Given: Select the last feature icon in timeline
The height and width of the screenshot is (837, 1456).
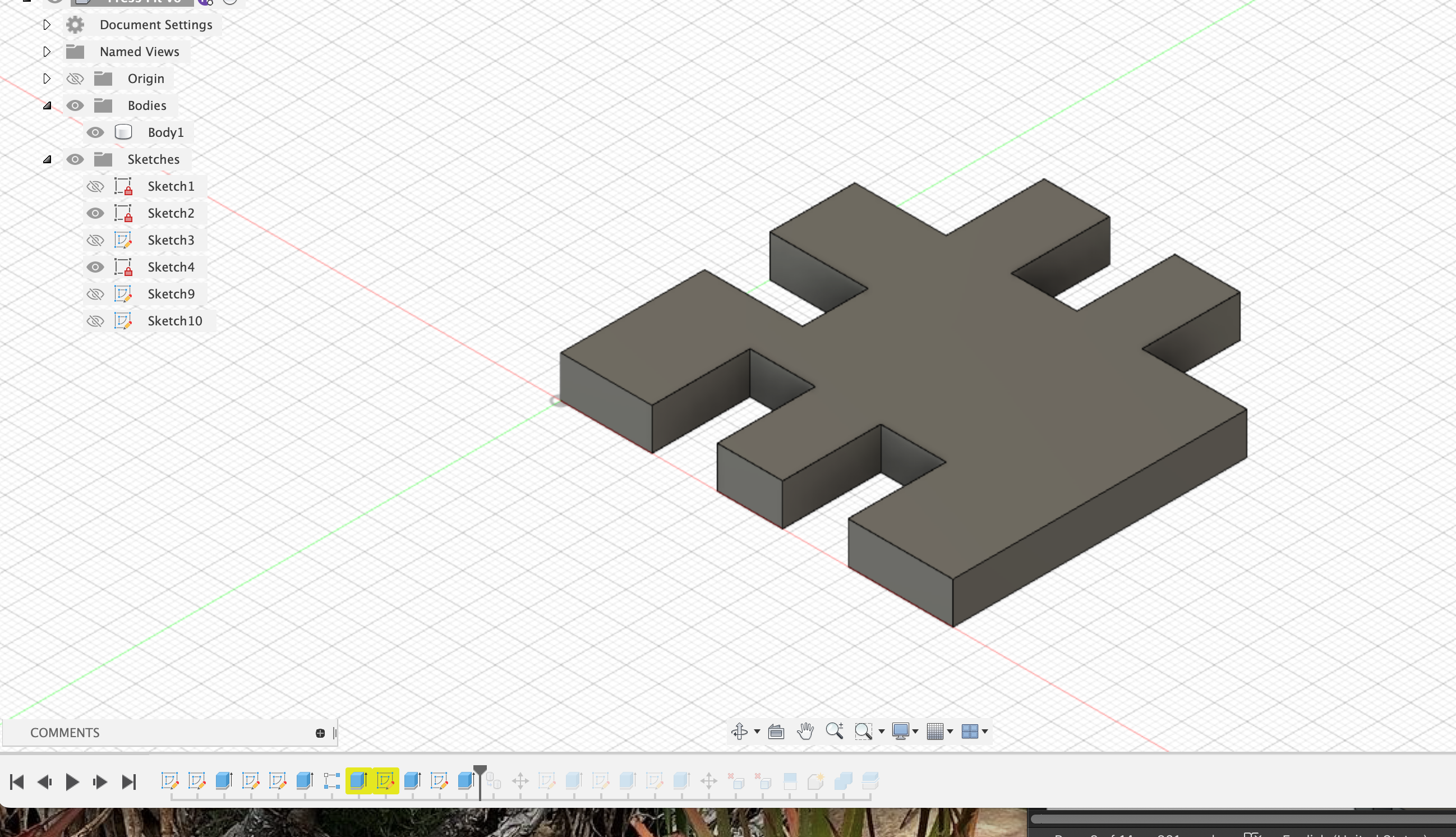Looking at the screenshot, I should pyautogui.click(x=870, y=781).
